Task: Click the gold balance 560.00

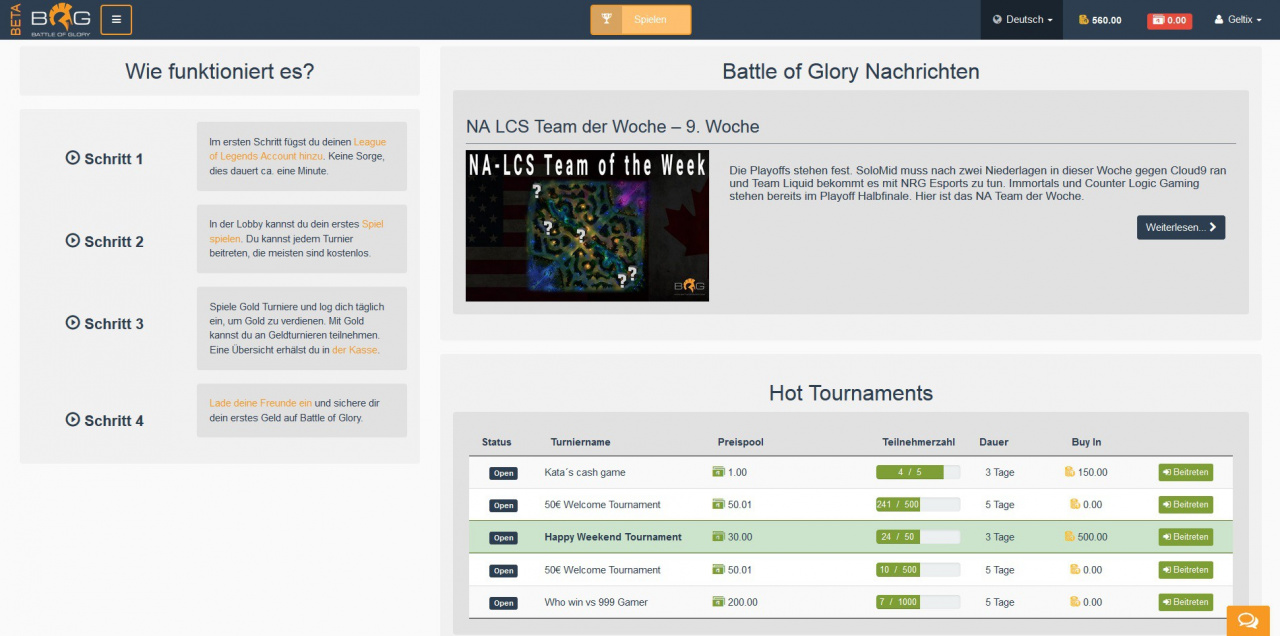Action: [1099, 20]
